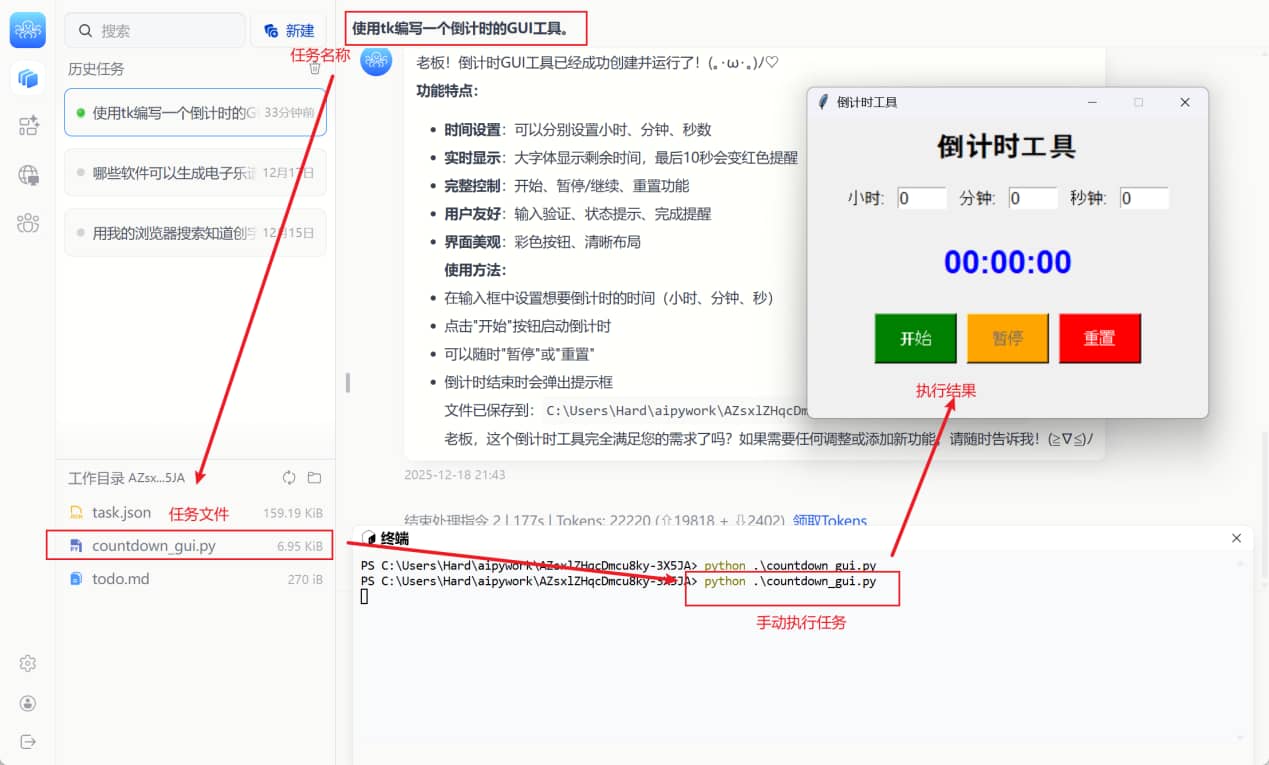The image size is (1269, 765).
Task: Open settings gear in sidebar
Action: tap(28, 664)
